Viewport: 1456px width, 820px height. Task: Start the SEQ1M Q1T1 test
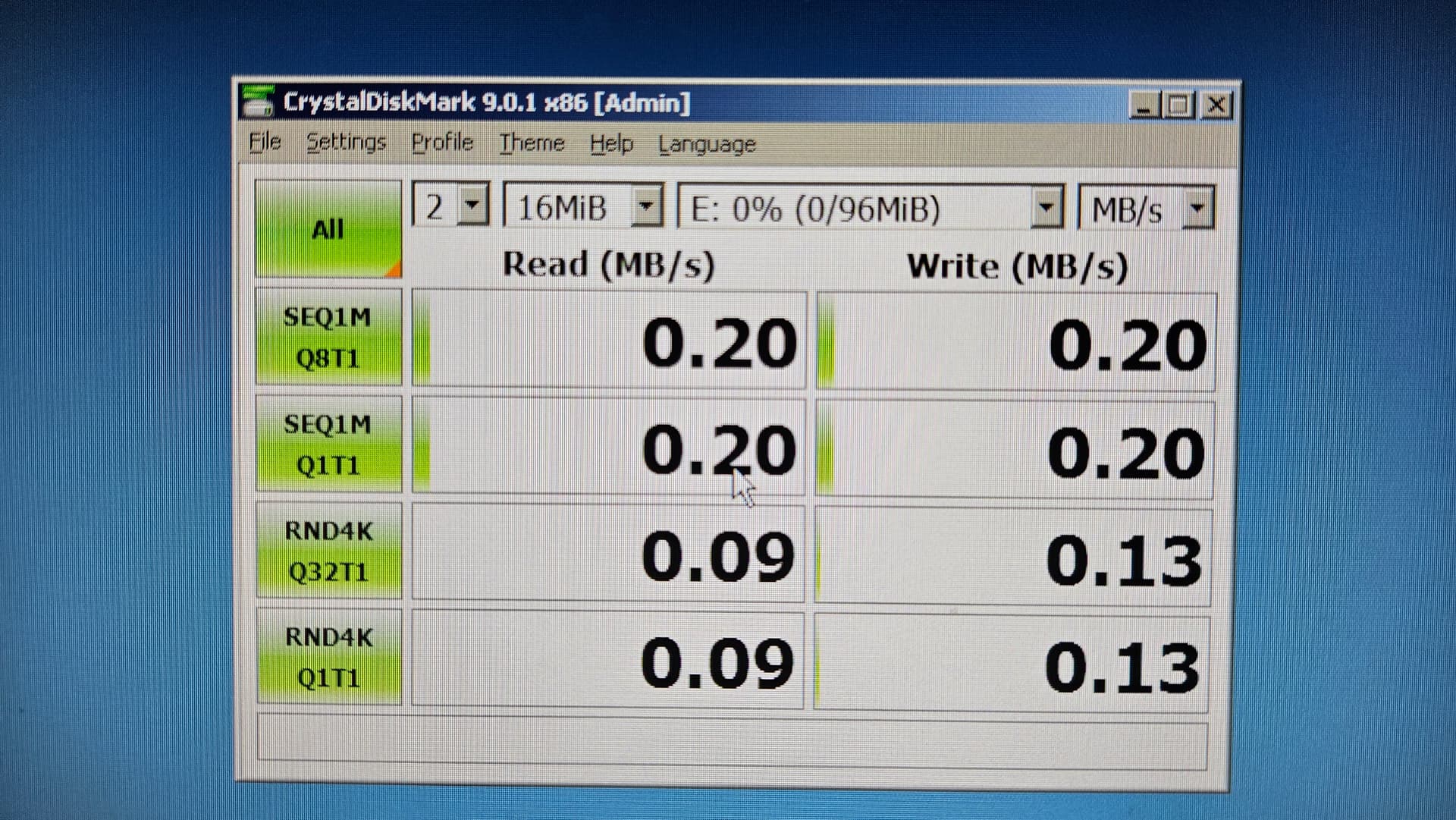click(x=328, y=444)
